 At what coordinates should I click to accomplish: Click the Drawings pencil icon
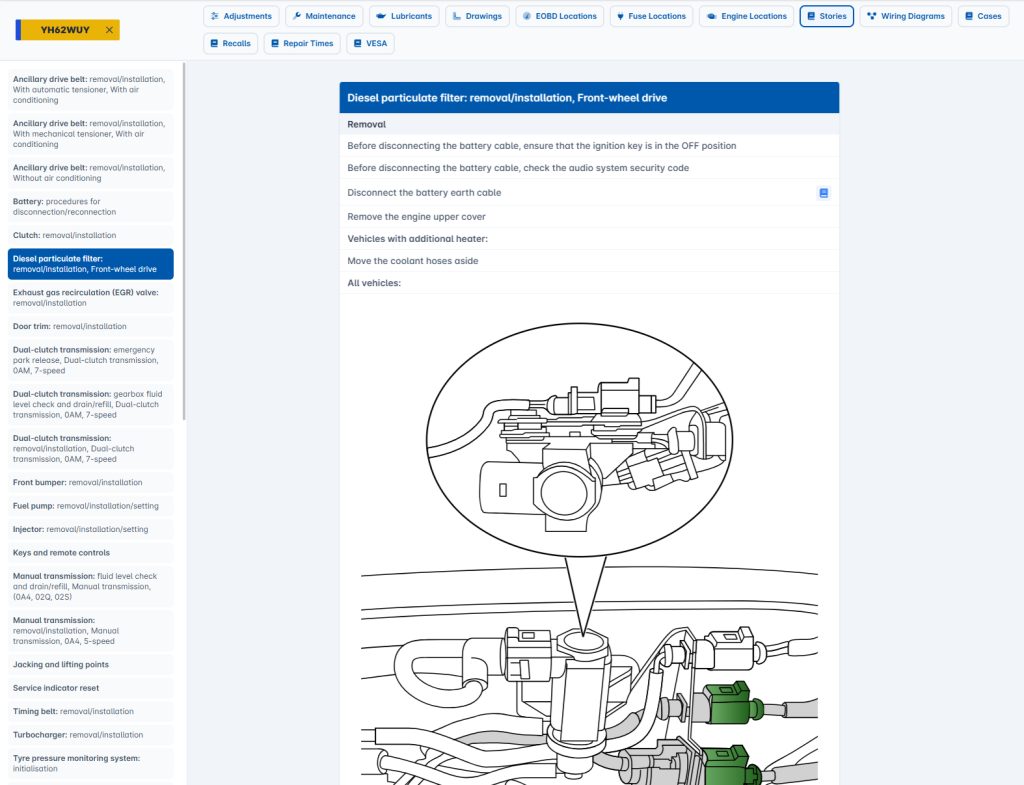pyautogui.click(x=457, y=16)
